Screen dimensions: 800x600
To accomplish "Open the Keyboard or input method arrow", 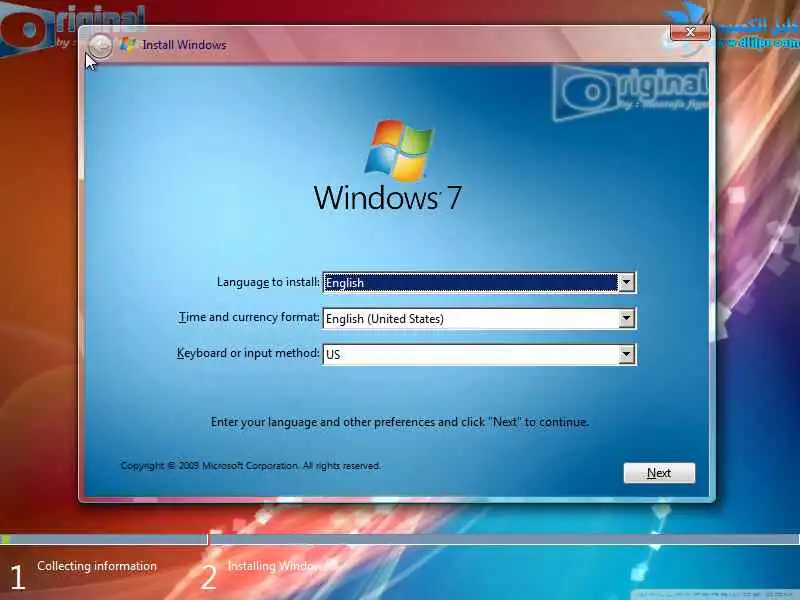I will click(x=626, y=354).
